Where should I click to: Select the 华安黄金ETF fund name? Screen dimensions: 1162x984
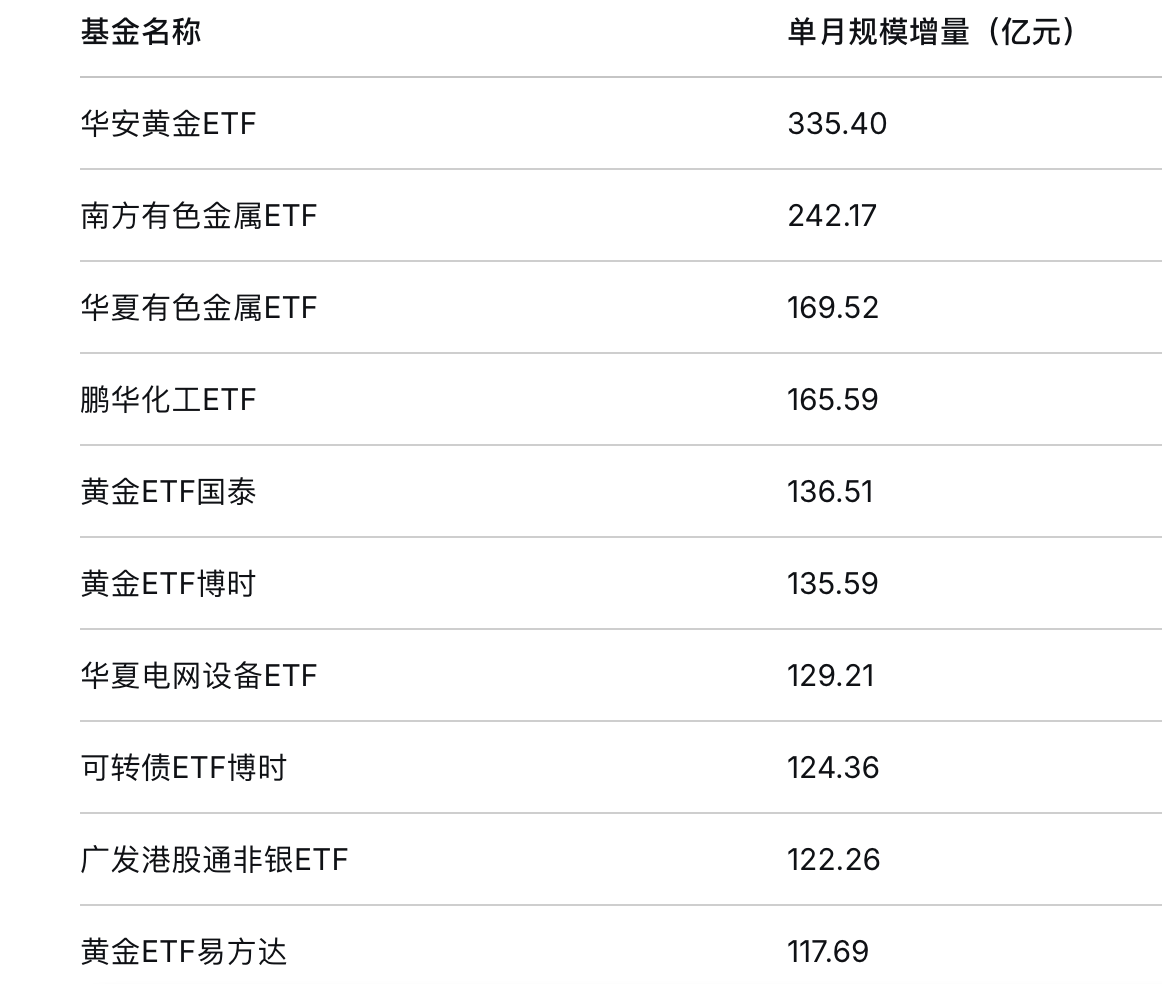[x=168, y=124]
